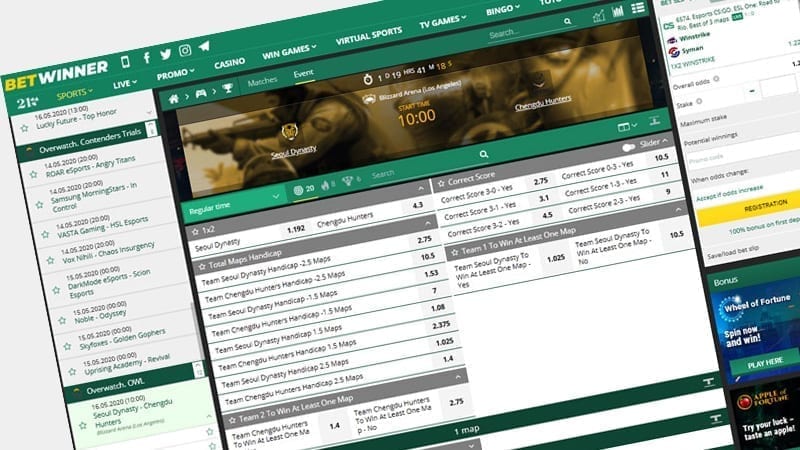800x450 pixels.
Task: Click the gamepad esports breadcrumb icon
Action: point(201,93)
